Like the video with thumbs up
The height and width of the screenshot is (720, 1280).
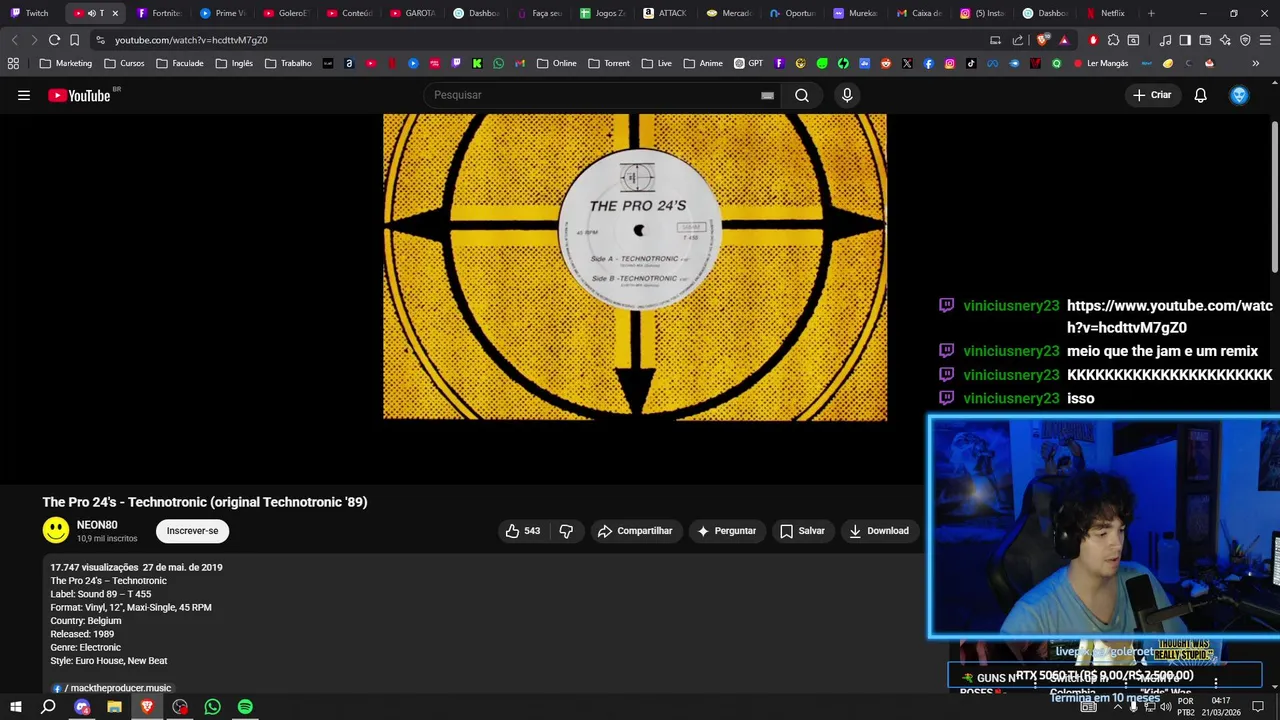click(x=523, y=531)
